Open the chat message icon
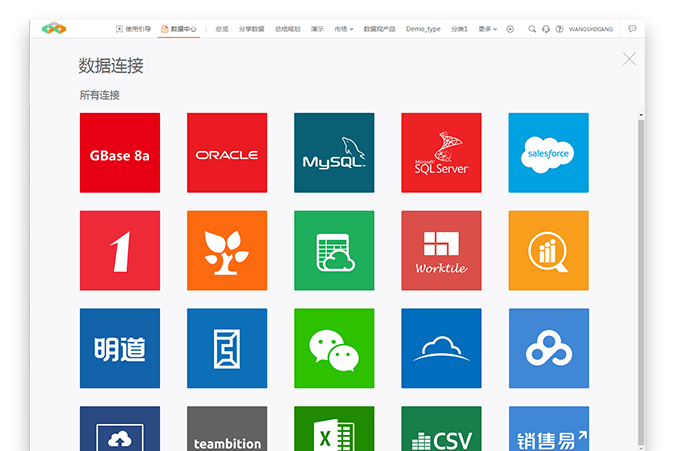The height and width of the screenshot is (451, 675). [632, 28]
